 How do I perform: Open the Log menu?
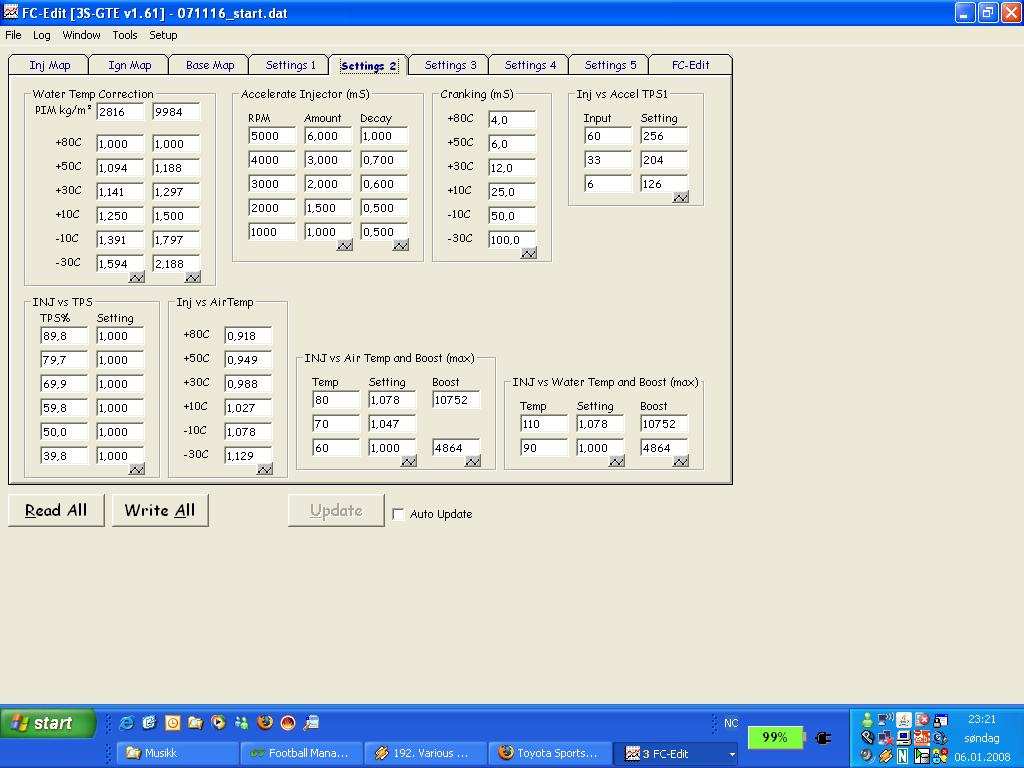pyautogui.click(x=41, y=35)
